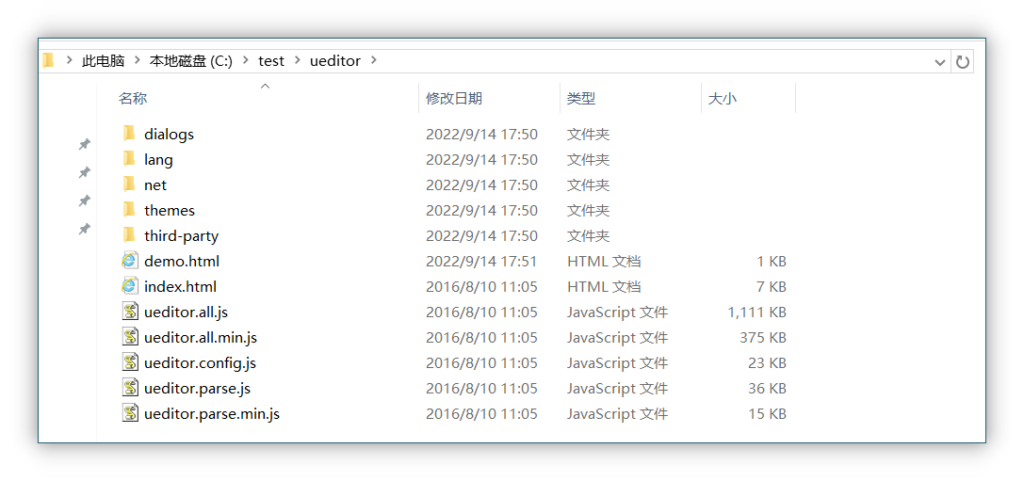This screenshot has width=1024, height=481.
Task: Go to 此电脑 in breadcrumb
Action: (x=103, y=61)
